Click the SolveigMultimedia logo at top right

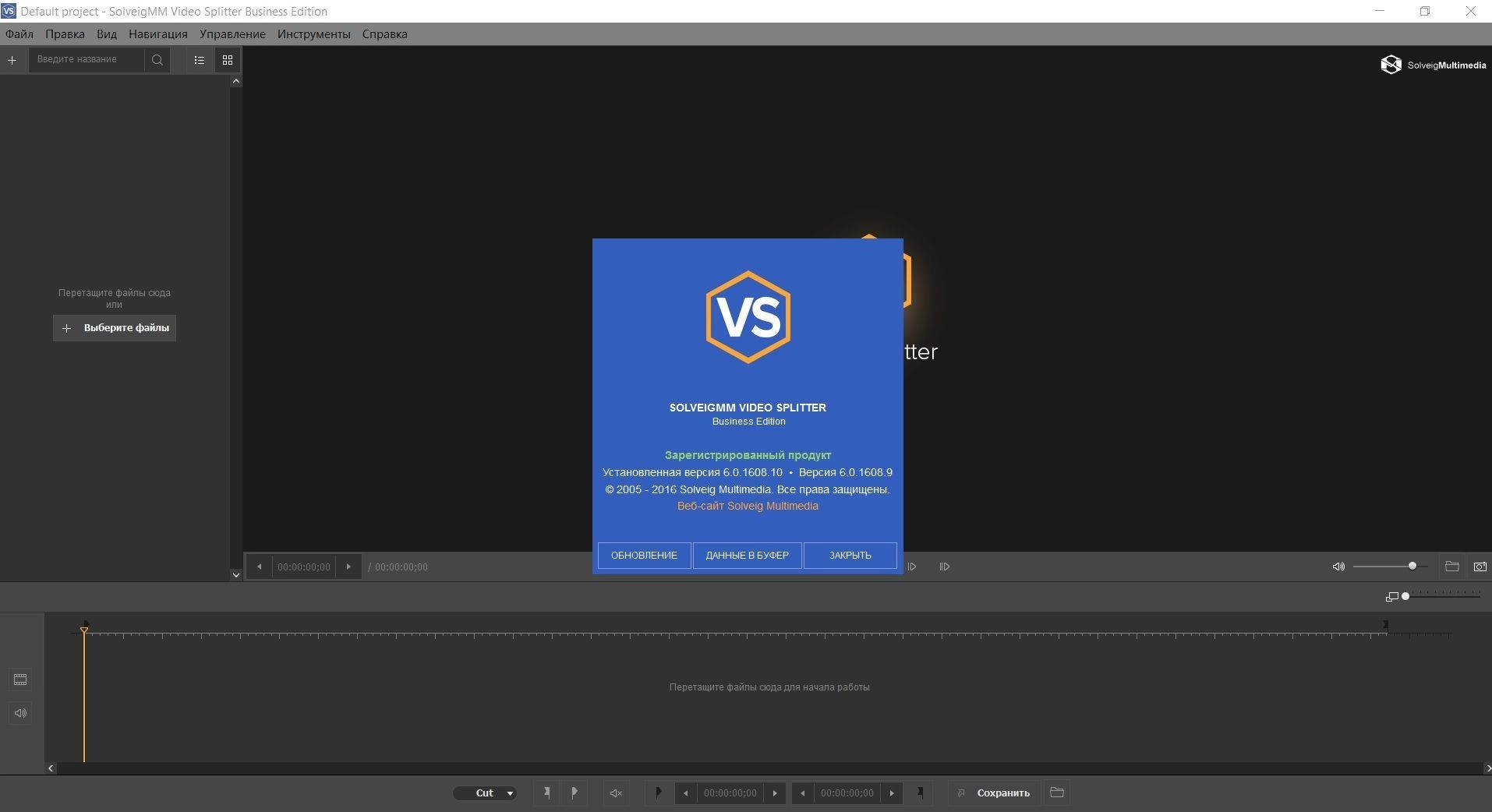tap(1433, 65)
